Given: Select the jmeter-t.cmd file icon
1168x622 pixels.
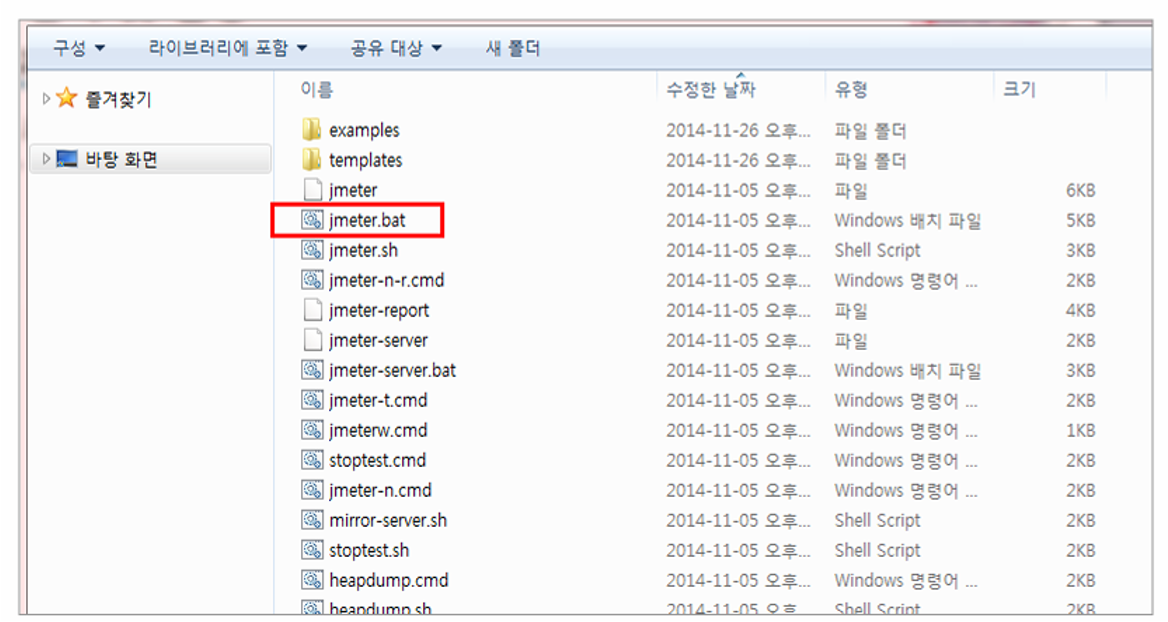Looking at the screenshot, I should (x=312, y=400).
